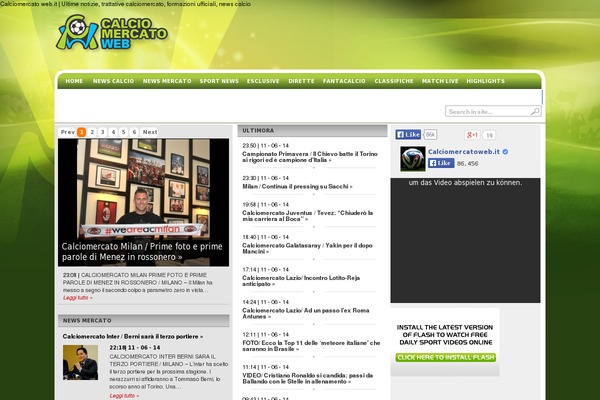
Task: Click Leggi tutto under the Berni article
Action: (124, 396)
